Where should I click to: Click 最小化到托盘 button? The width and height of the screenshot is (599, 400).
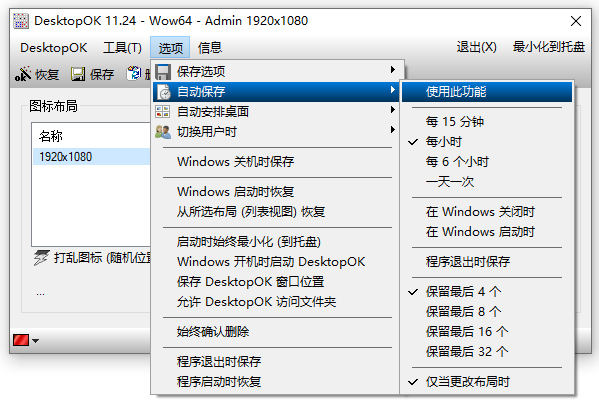point(549,47)
